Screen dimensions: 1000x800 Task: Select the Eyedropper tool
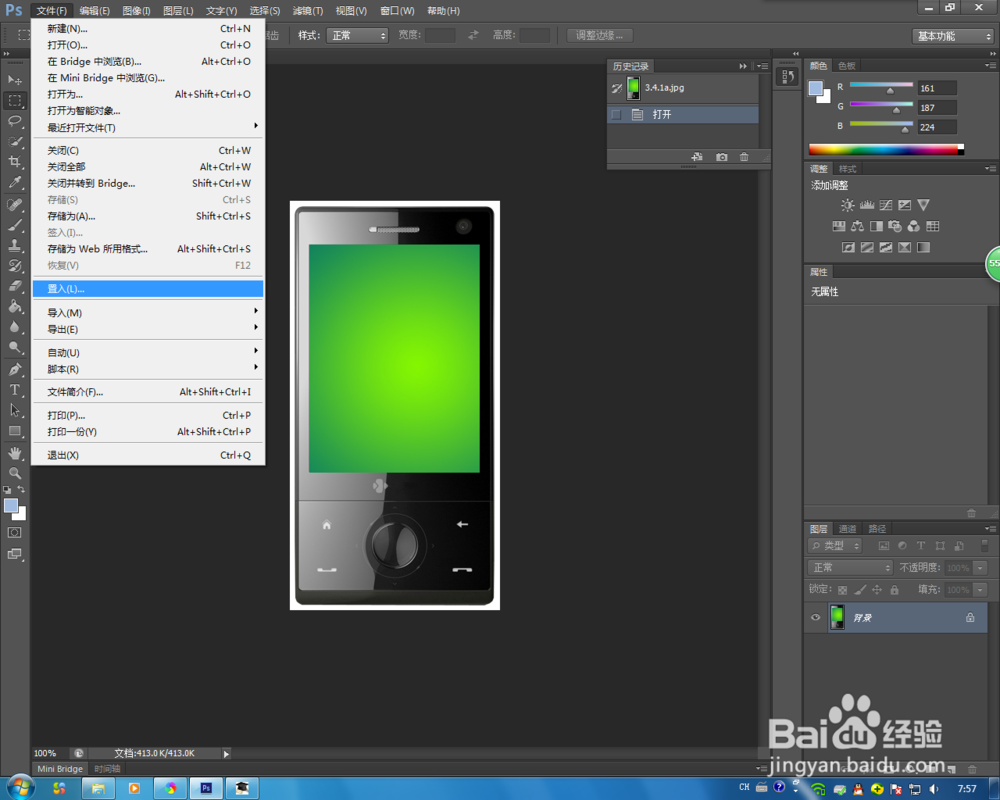[15, 182]
